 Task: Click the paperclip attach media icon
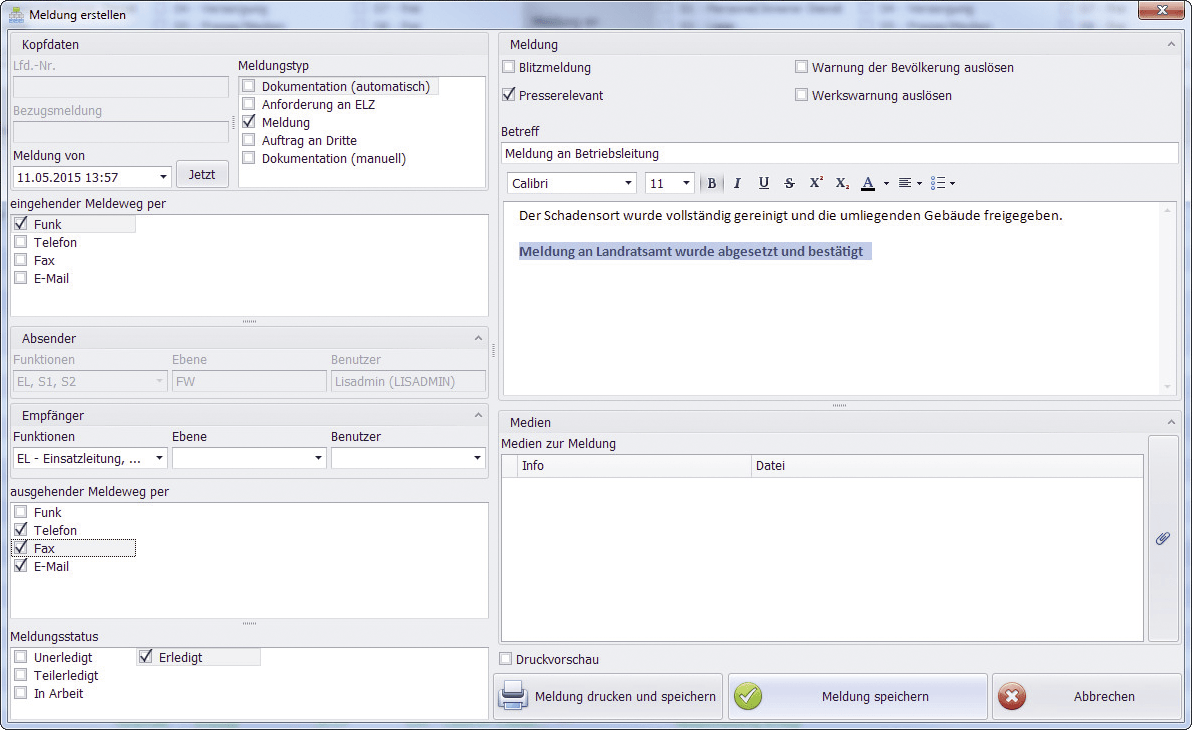coord(1163,538)
